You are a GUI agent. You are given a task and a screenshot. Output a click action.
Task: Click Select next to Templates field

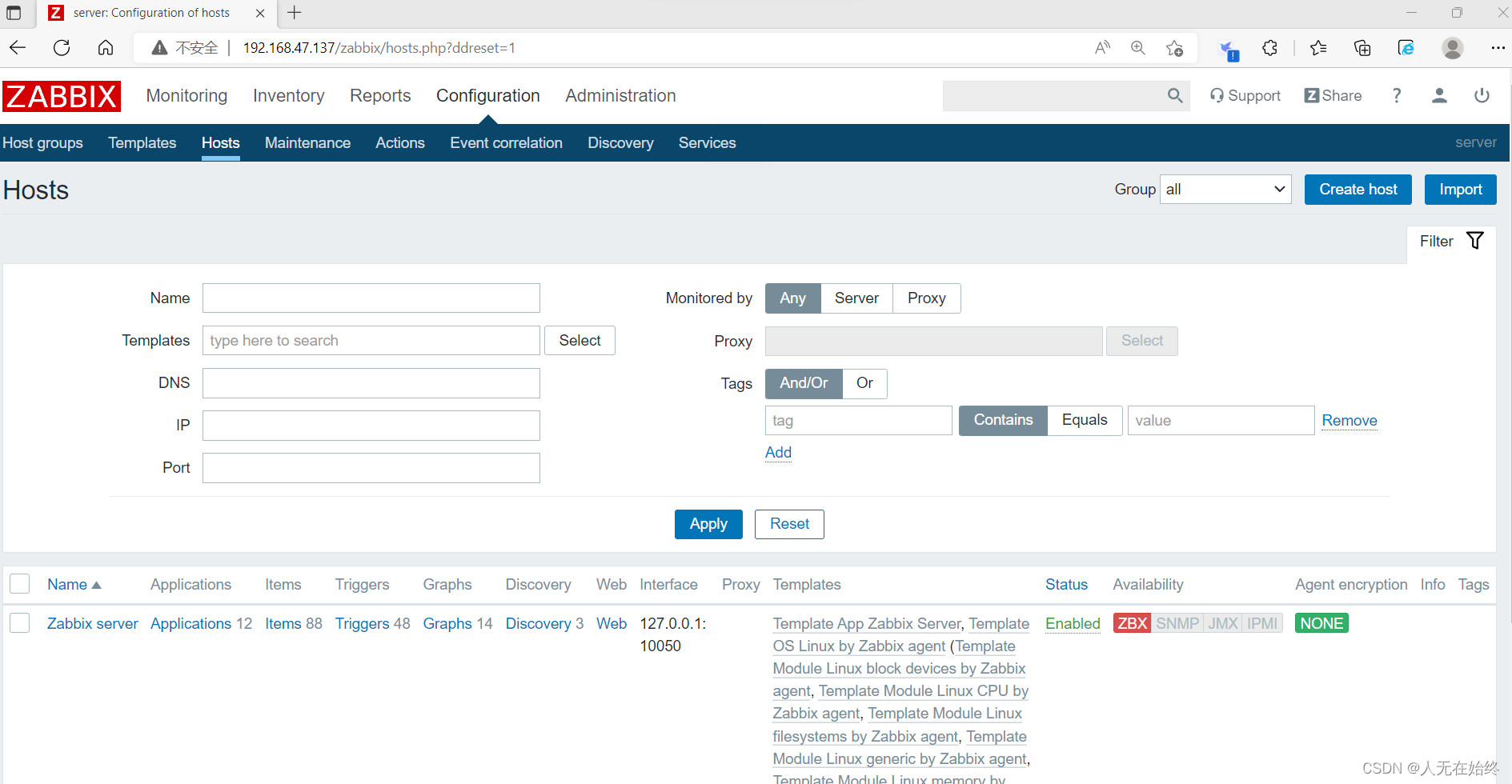click(x=580, y=341)
